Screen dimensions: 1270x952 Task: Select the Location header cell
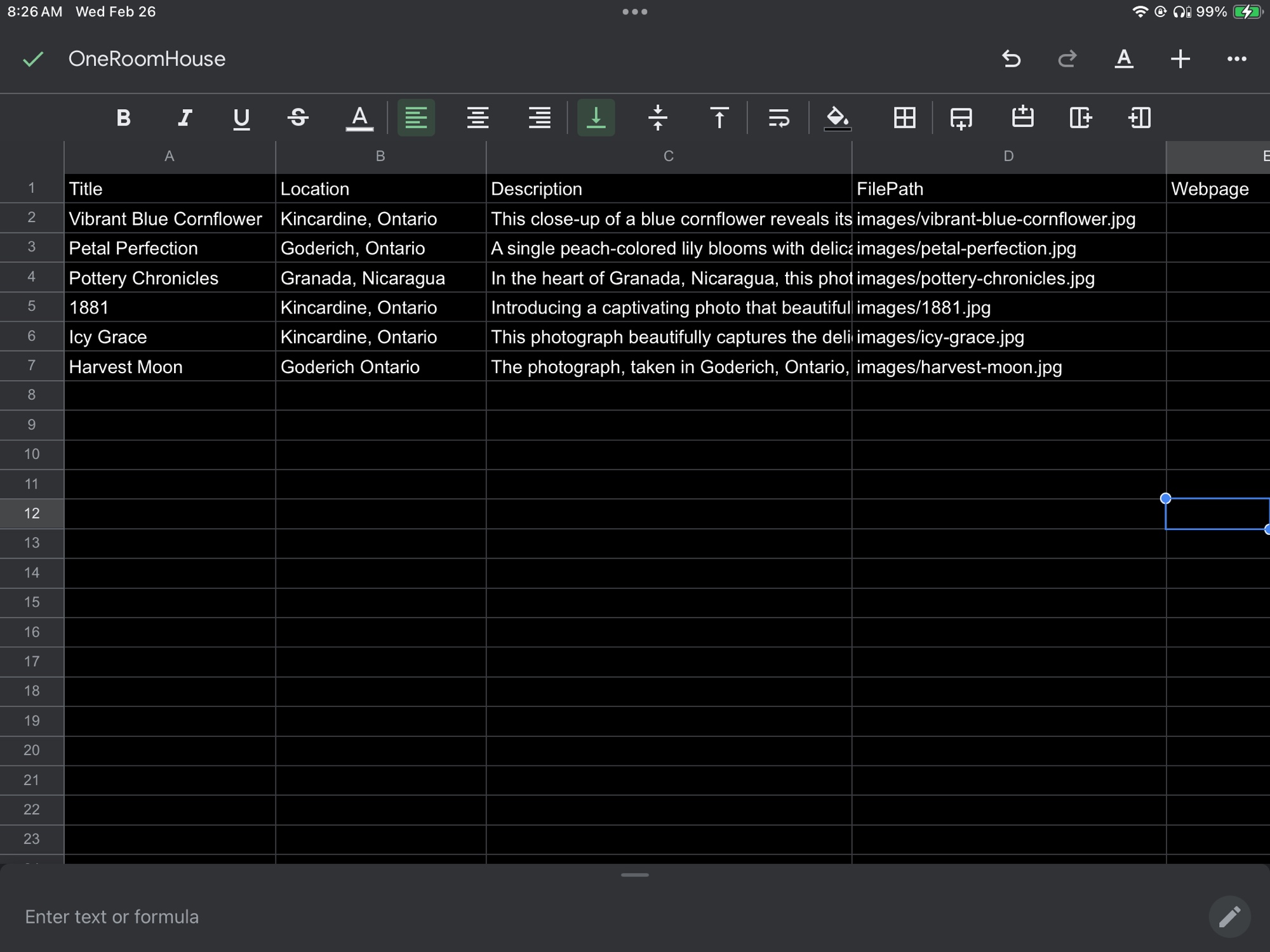click(x=380, y=188)
